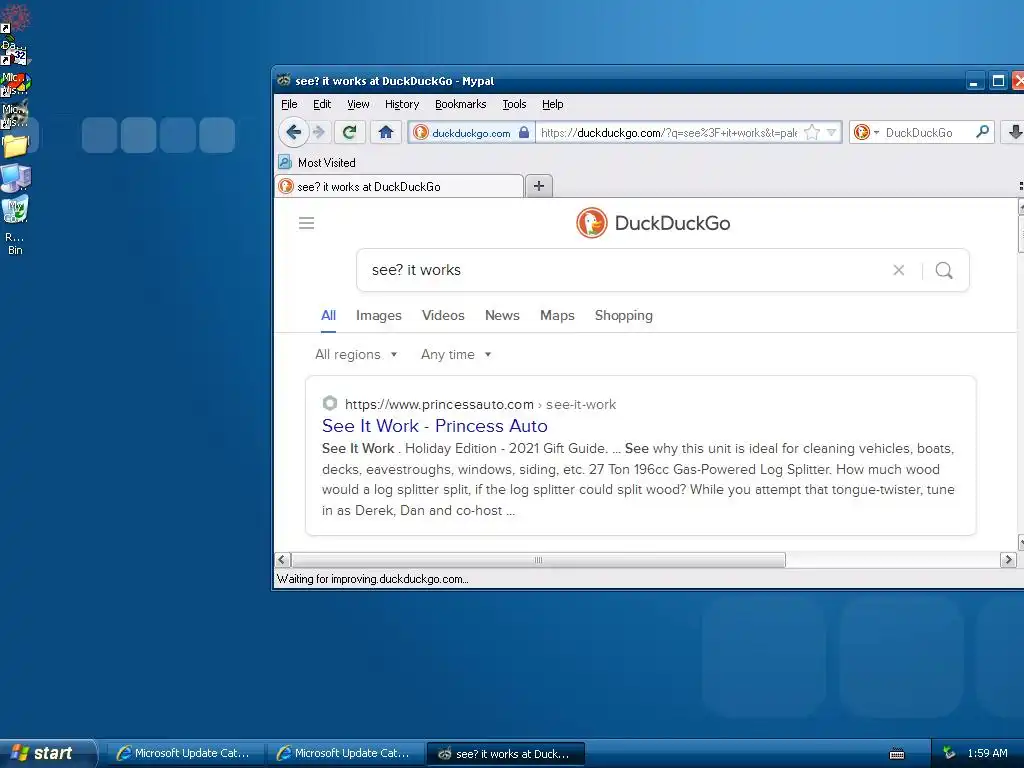
Task: Click 'Waiting for improving.duckduckgo.com...' status text
Action: click(372, 579)
